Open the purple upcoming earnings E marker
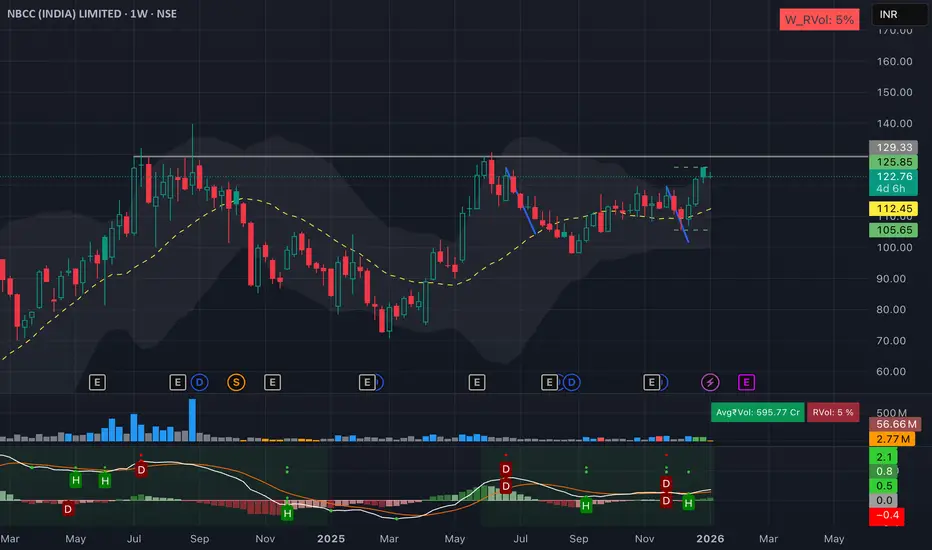932x550 pixels. 746,382
